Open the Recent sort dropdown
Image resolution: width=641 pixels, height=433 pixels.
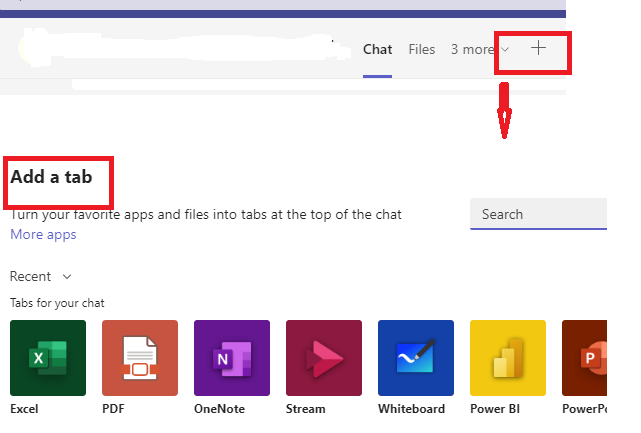[x=40, y=276]
